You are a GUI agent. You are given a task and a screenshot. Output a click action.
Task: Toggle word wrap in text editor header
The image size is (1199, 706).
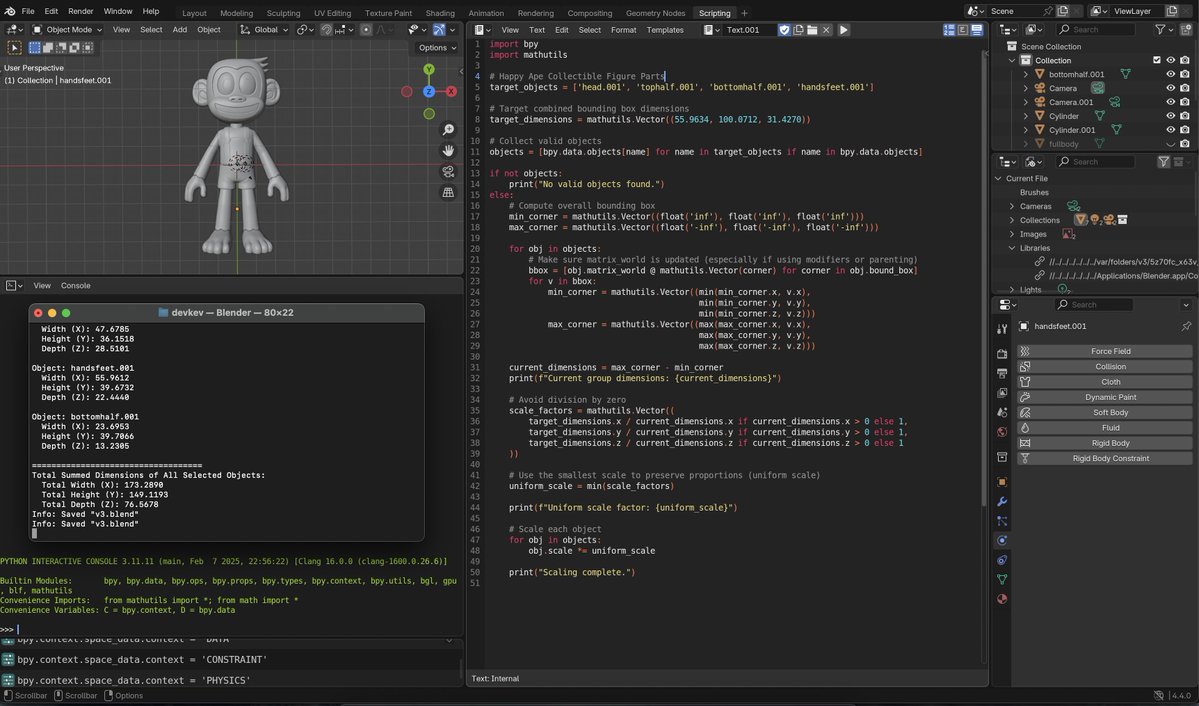tap(963, 30)
